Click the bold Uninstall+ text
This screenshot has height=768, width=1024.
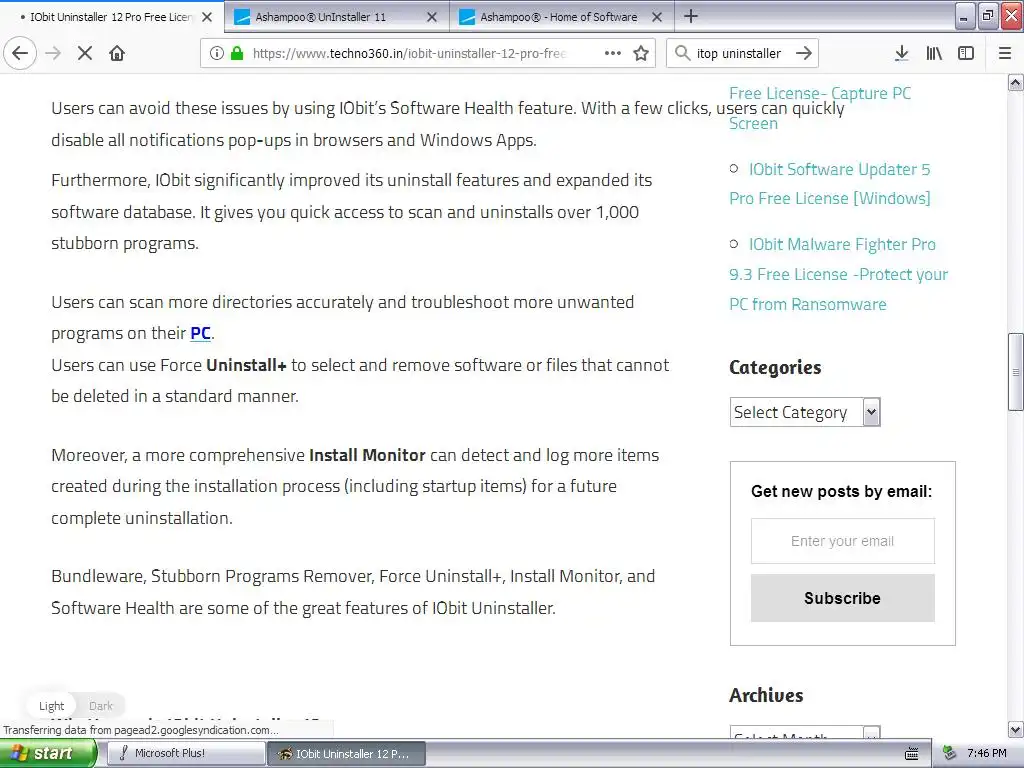point(246,365)
